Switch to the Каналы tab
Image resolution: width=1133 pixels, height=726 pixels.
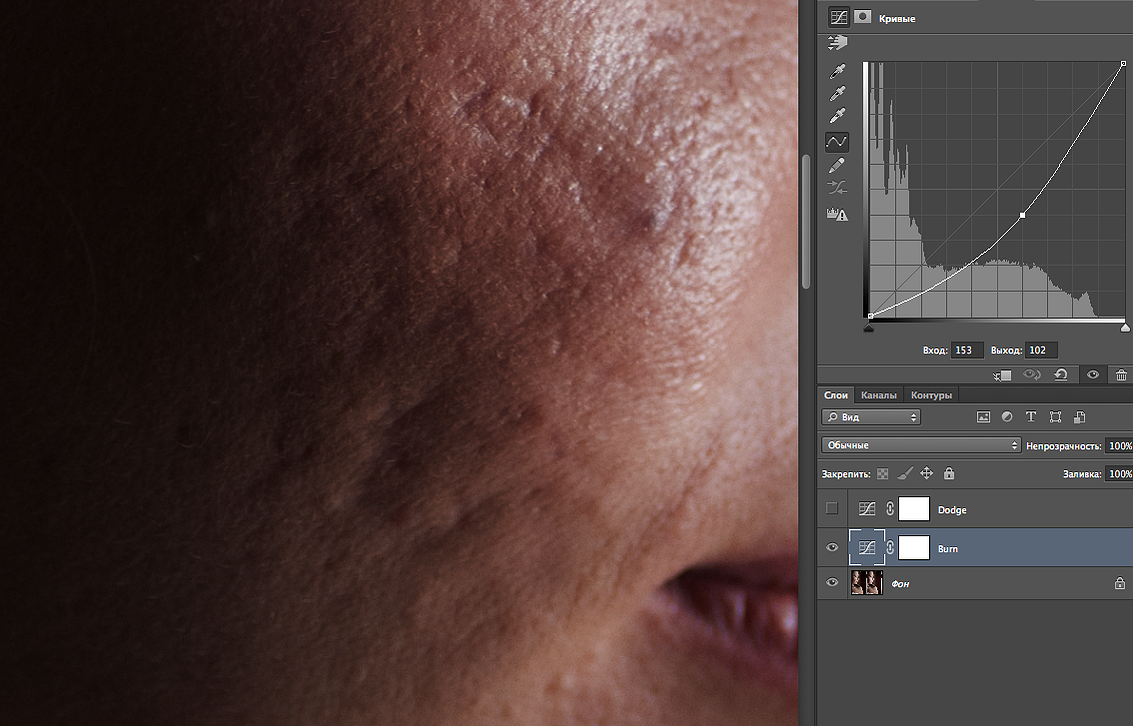click(879, 395)
